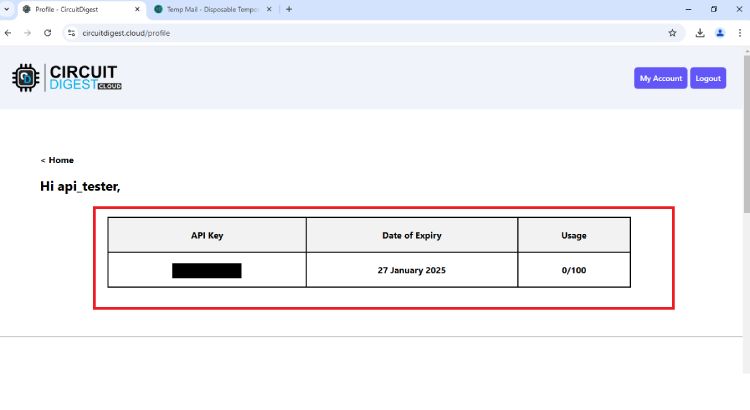Click the address bar URL field
Viewport: 750px width, 410px height.
(x=350, y=32)
